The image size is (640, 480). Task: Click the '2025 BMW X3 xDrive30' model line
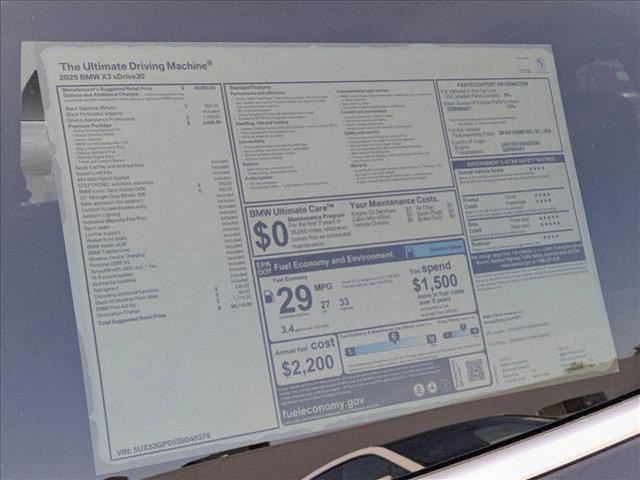[x=102, y=77]
